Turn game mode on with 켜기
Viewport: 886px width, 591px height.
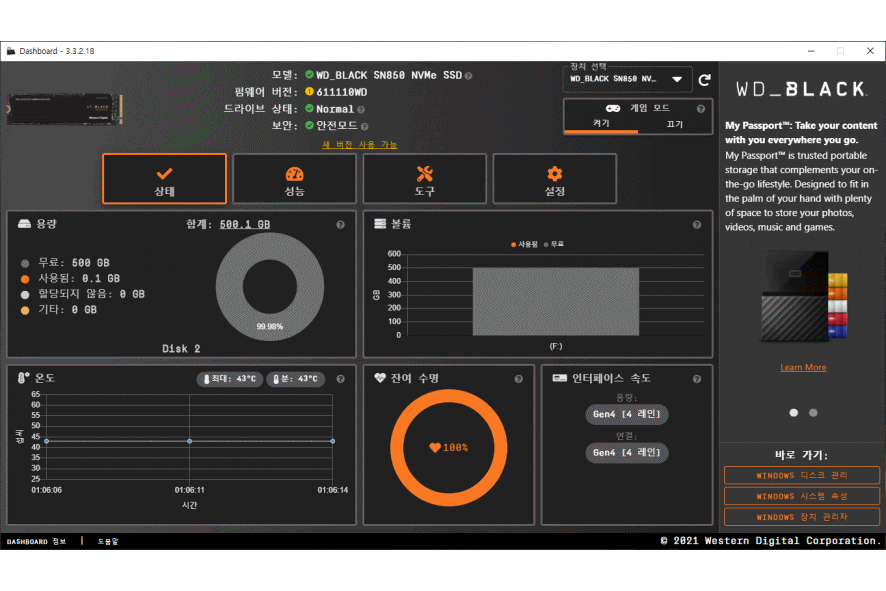coord(601,124)
